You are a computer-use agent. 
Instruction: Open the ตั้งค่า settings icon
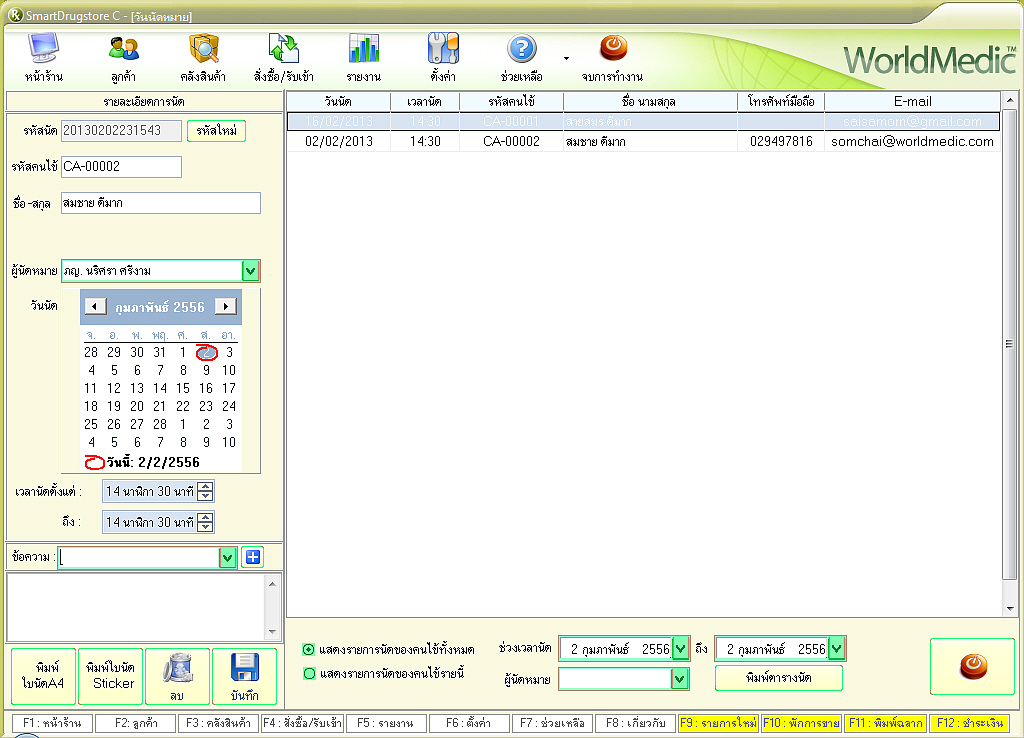pyautogui.click(x=443, y=50)
